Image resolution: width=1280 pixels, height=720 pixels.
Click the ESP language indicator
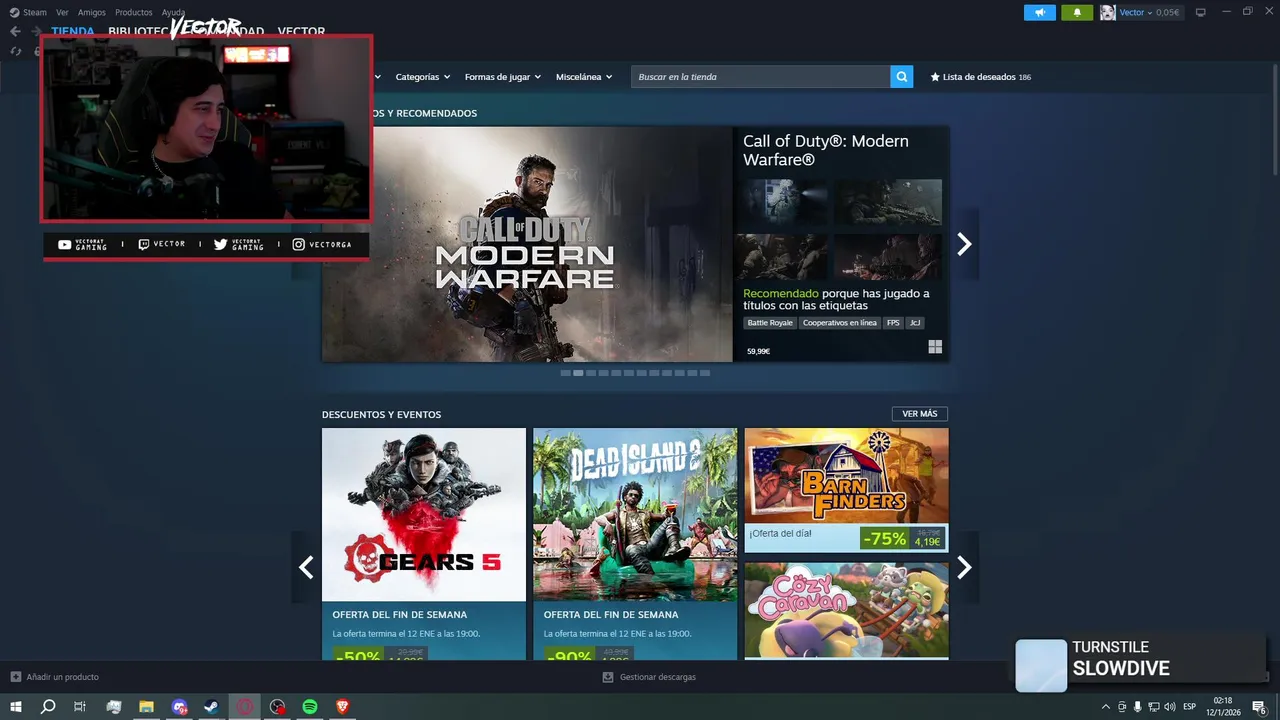click(x=1189, y=707)
